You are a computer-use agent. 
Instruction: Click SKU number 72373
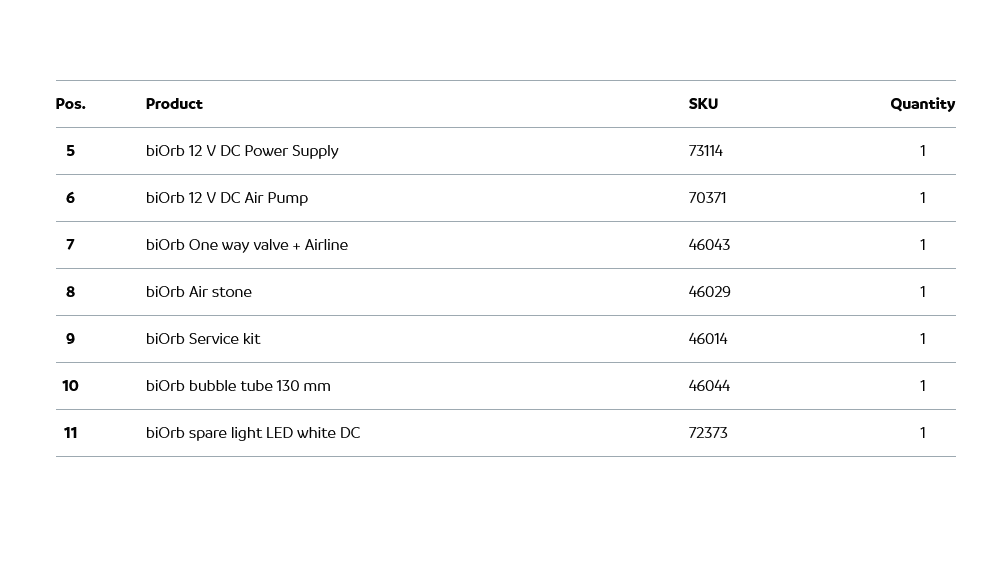click(x=708, y=433)
